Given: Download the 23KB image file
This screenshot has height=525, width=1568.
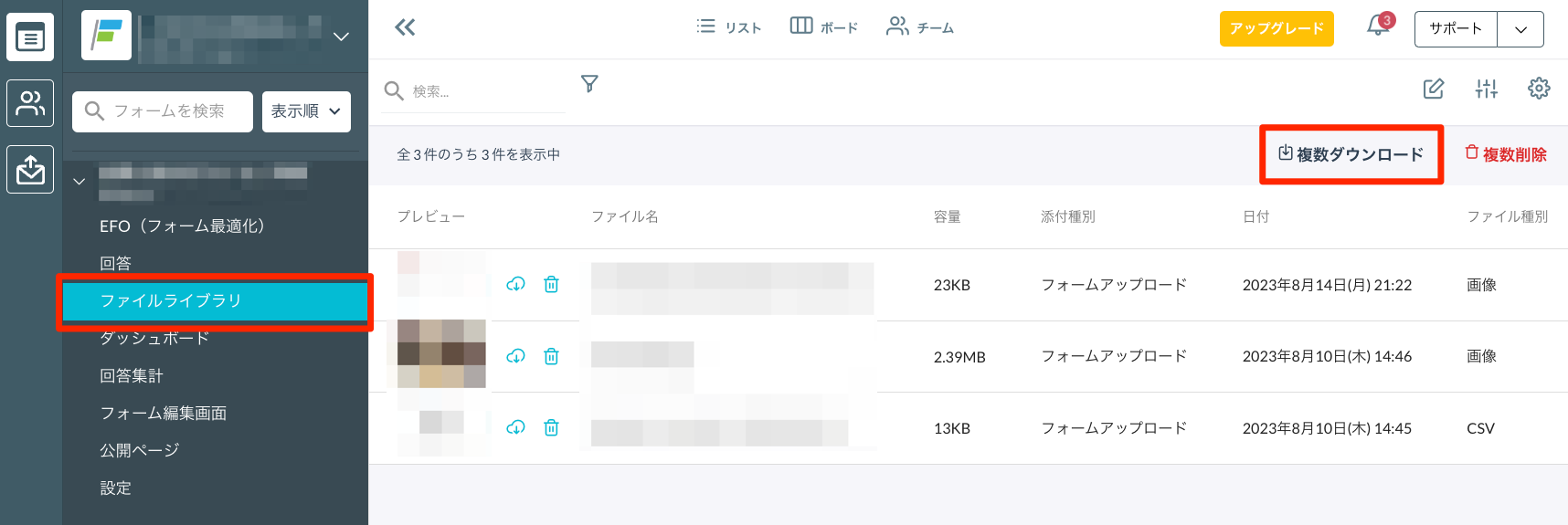Looking at the screenshot, I should [x=516, y=284].
